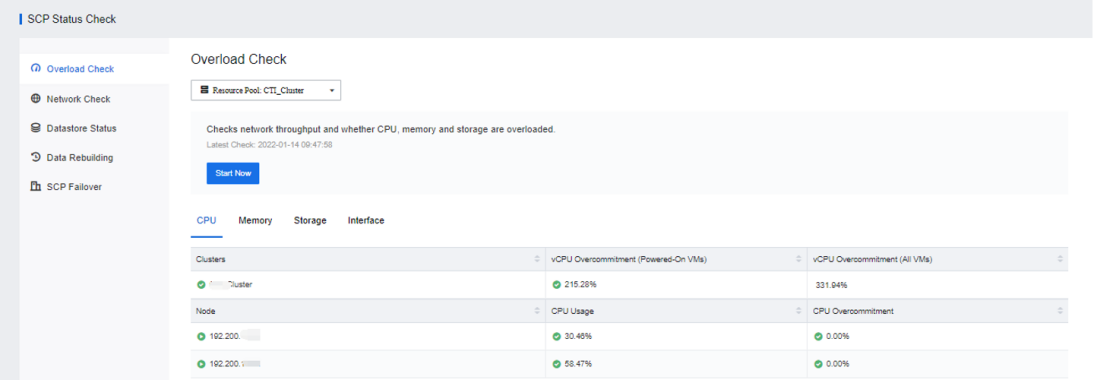Click the Overload Check gauge icon
Viewport: 1094px width, 380px height.
tap(36, 68)
